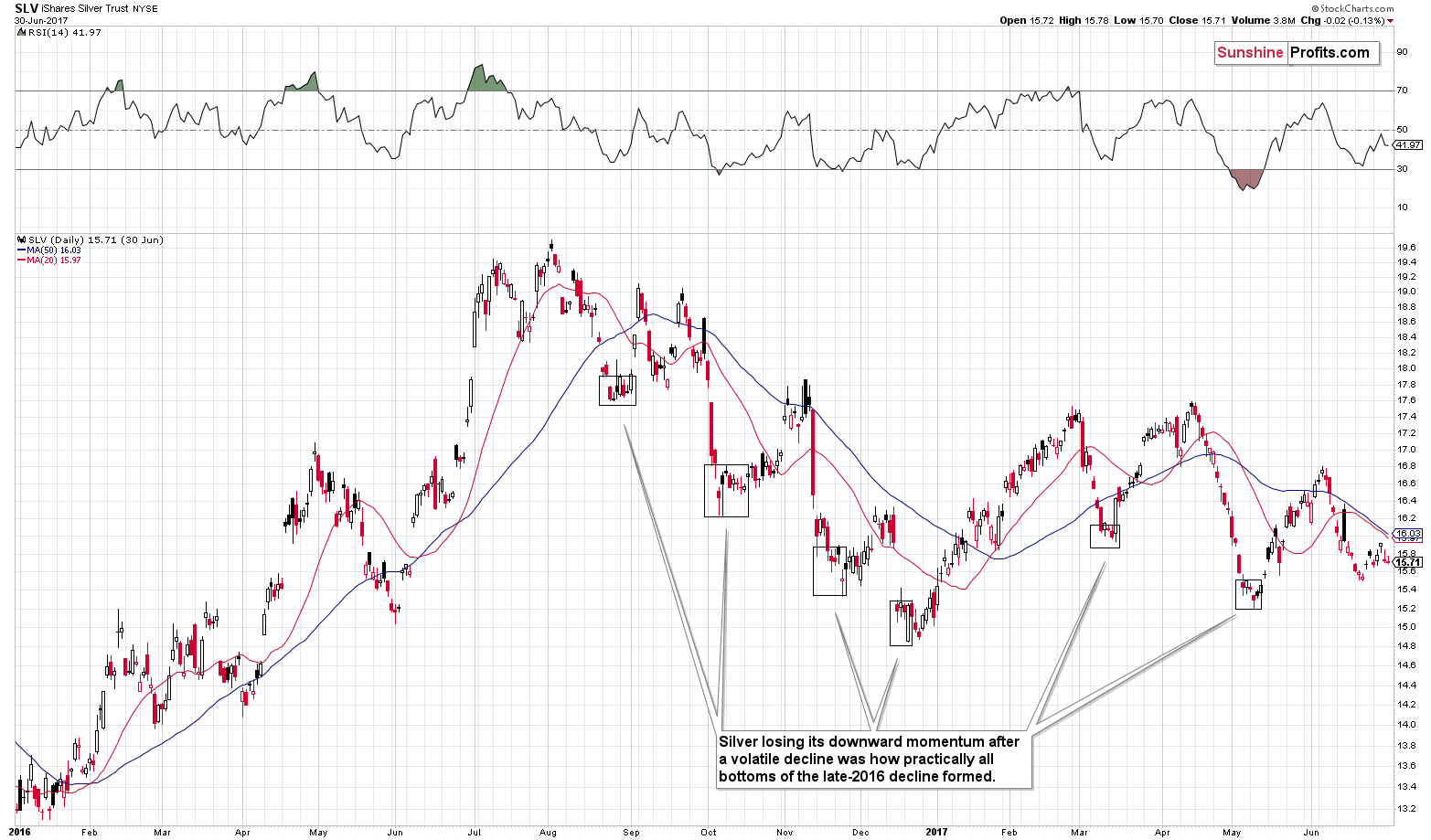Click the copyright symbol before StockCharts.com
The height and width of the screenshot is (840, 1431).
(1313, 8)
